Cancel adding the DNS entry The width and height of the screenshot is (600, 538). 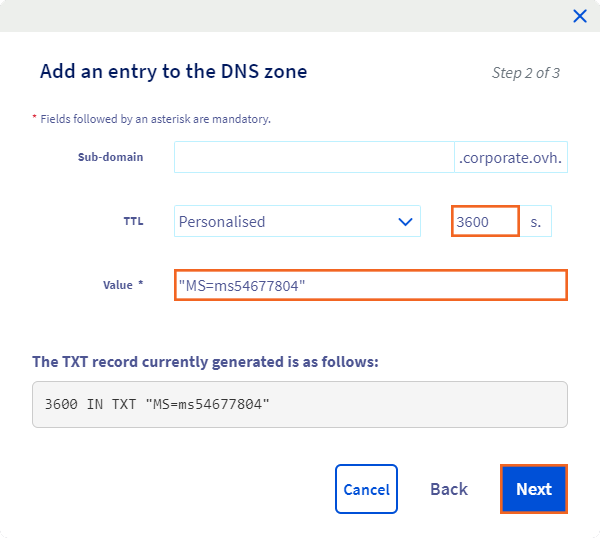point(366,489)
